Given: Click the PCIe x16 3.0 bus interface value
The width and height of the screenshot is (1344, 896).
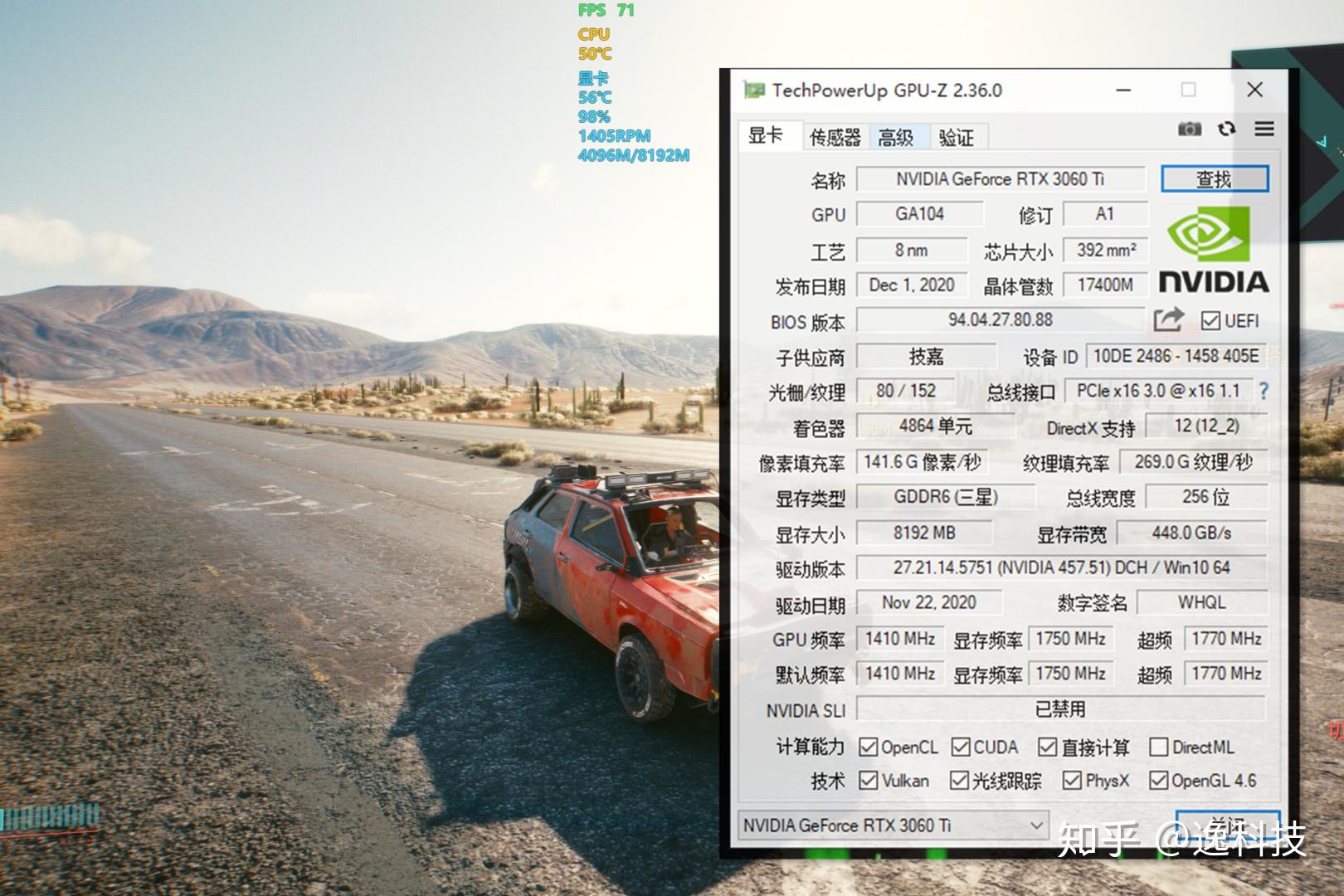Looking at the screenshot, I should (x=1158, y=391).
